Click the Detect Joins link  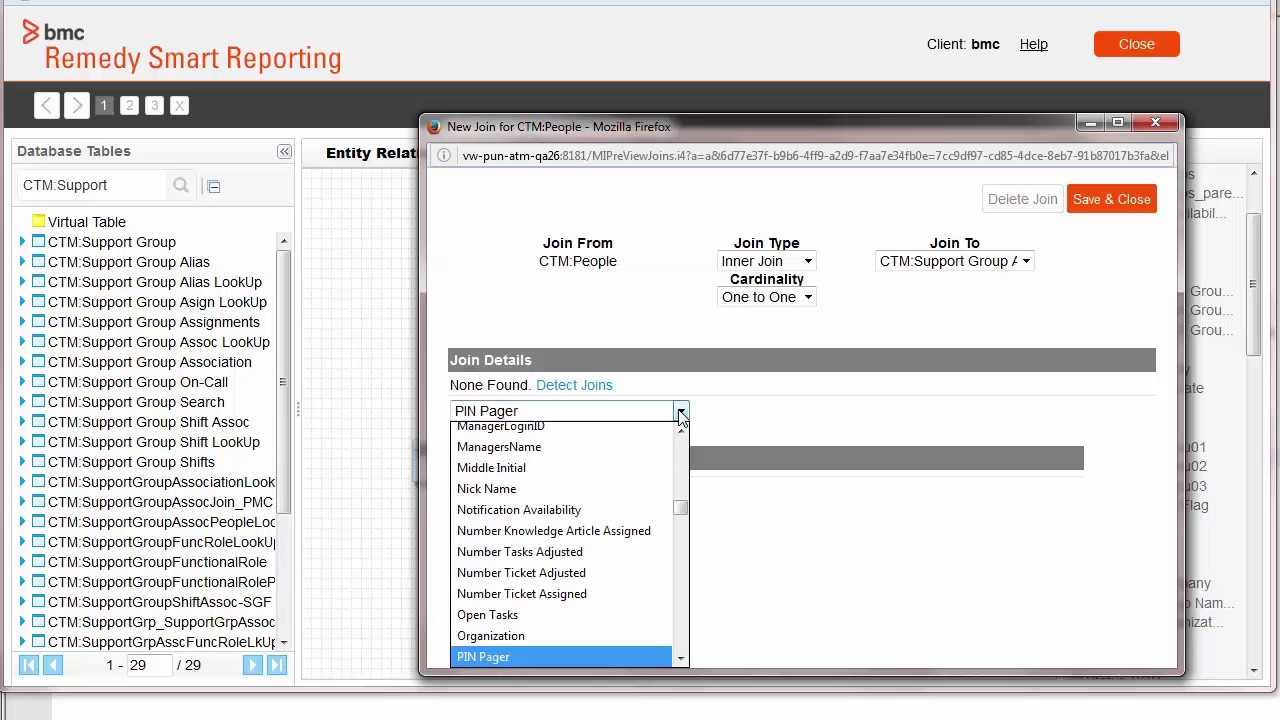(574, 385)
